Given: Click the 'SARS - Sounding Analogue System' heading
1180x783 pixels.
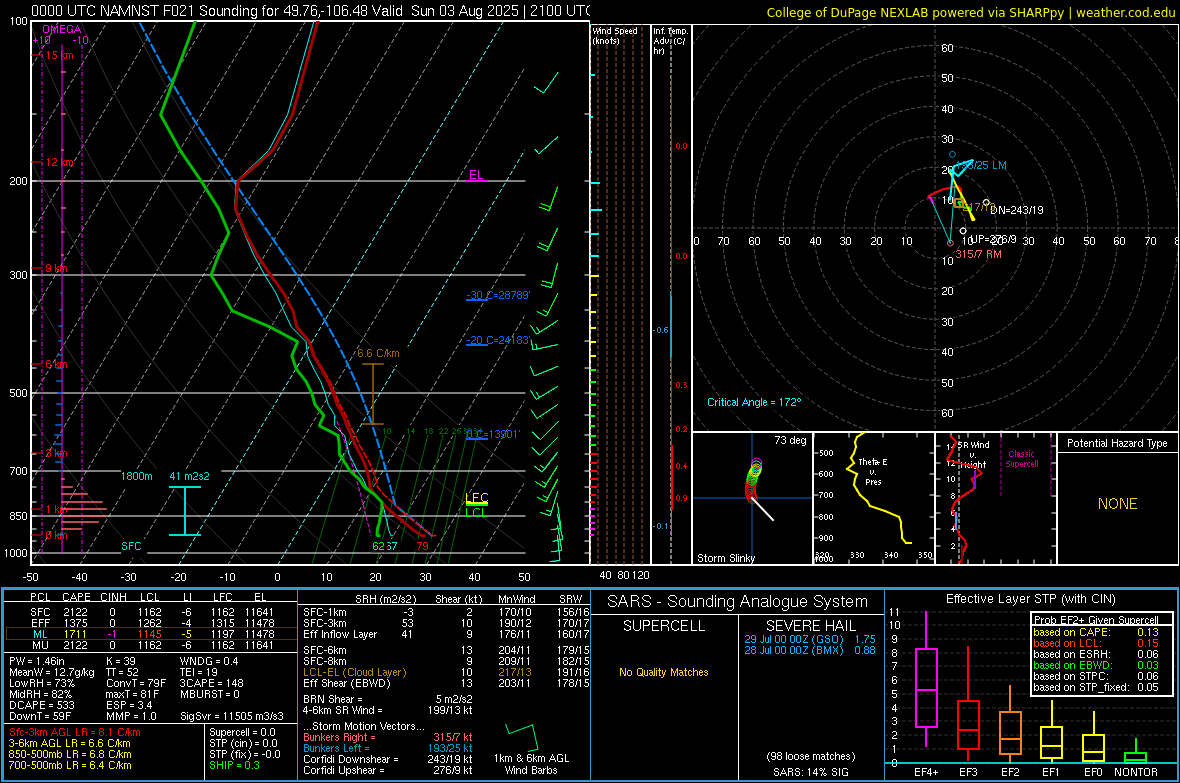Looking at the screenshot, I should [x=738, y=602].
